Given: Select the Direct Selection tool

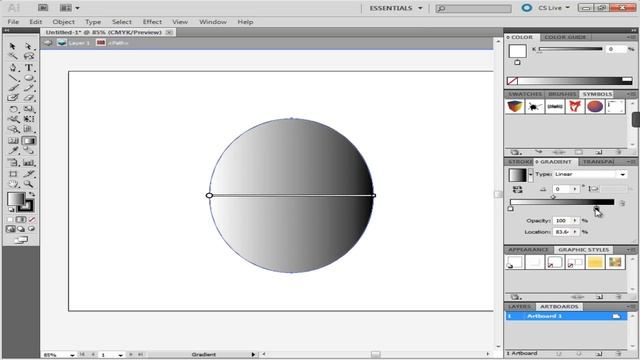Looking at the screenshot, I should pyautogui.click(x=28, y=46).
